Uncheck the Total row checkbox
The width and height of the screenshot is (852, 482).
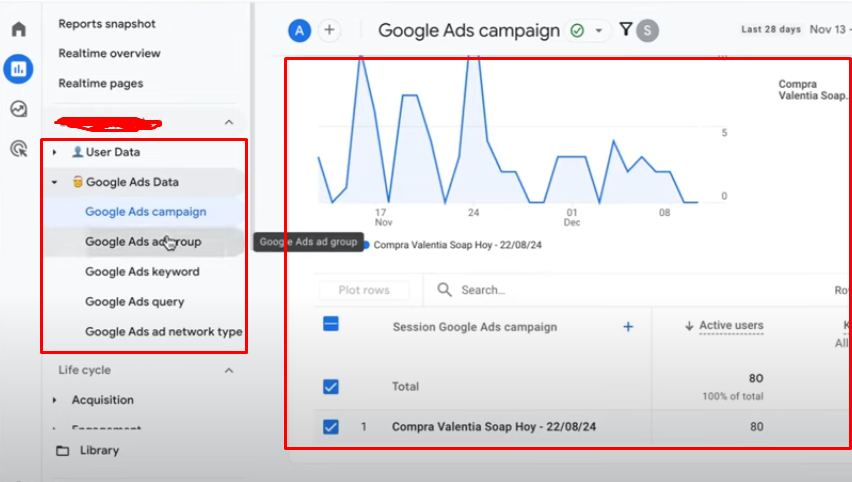331,387
